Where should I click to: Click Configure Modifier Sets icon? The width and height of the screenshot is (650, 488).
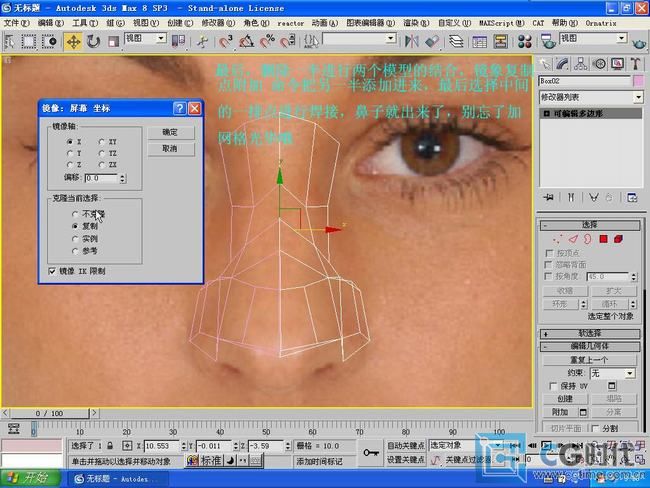(x=632, y=197)
